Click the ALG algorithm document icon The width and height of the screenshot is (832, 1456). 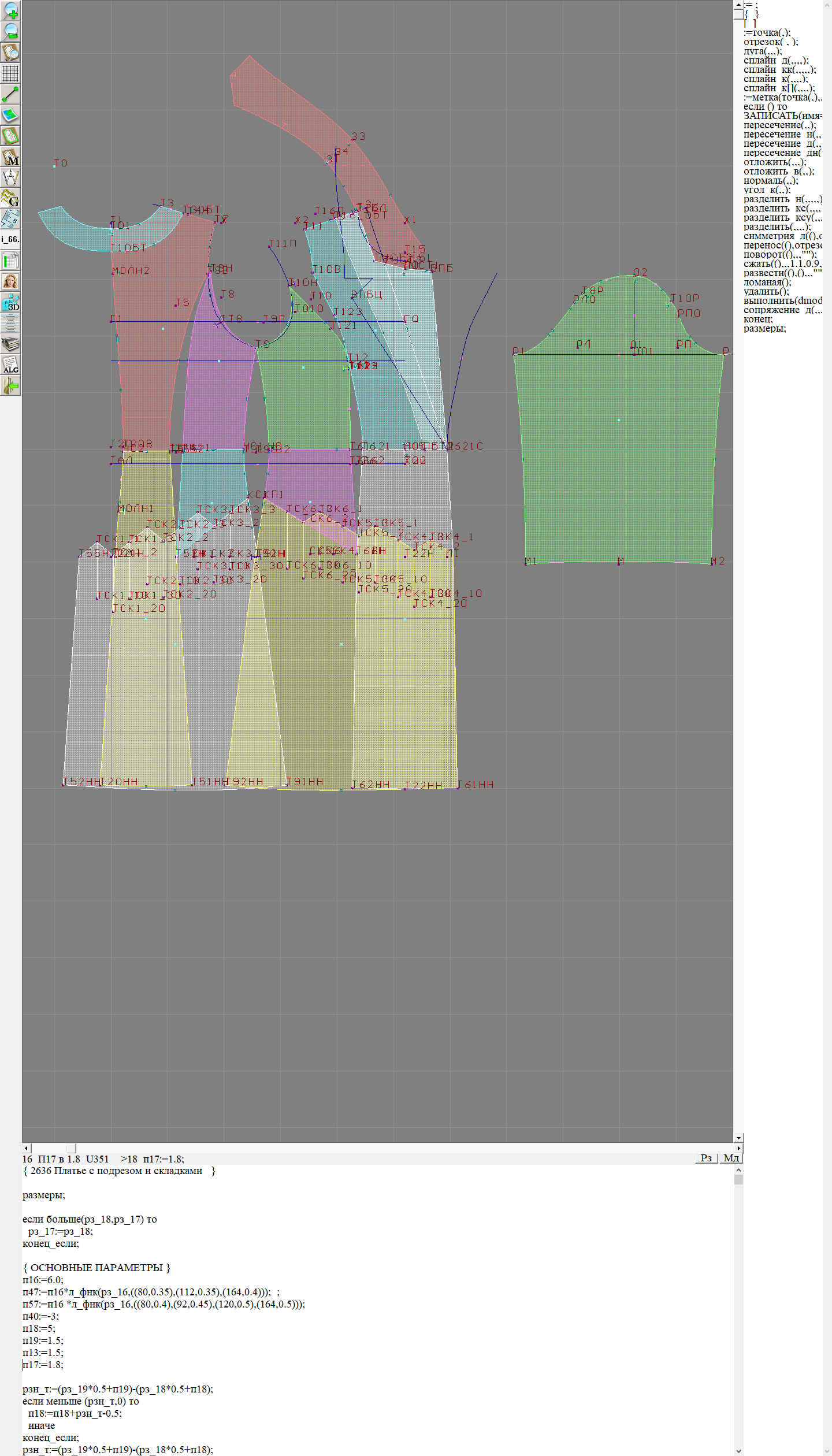[x=10, y=365]
